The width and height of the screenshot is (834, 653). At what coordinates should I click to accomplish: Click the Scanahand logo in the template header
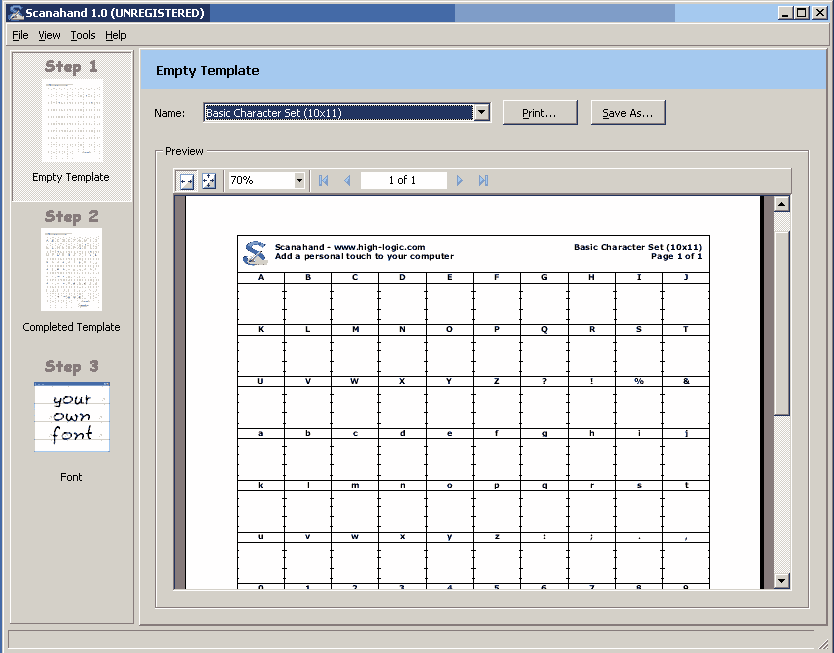pyautogui.click(x=255, y=253)
